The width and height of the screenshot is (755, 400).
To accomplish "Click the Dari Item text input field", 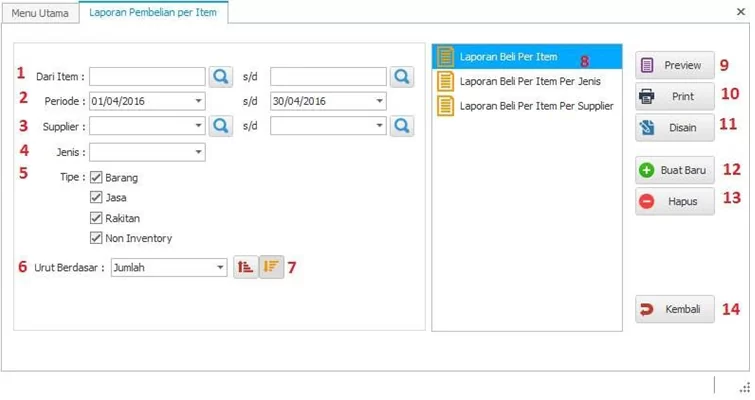I will [x=147, y=76].
